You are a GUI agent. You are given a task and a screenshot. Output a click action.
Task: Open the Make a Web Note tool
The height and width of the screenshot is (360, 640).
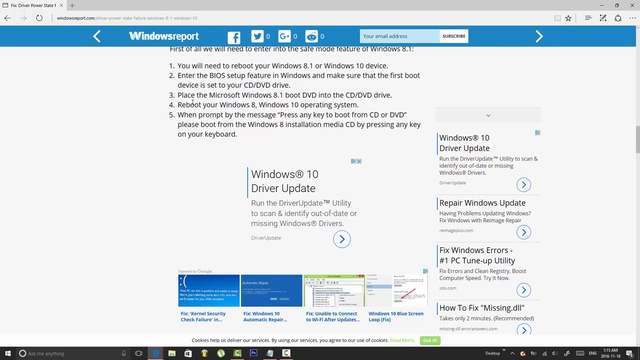603,18
